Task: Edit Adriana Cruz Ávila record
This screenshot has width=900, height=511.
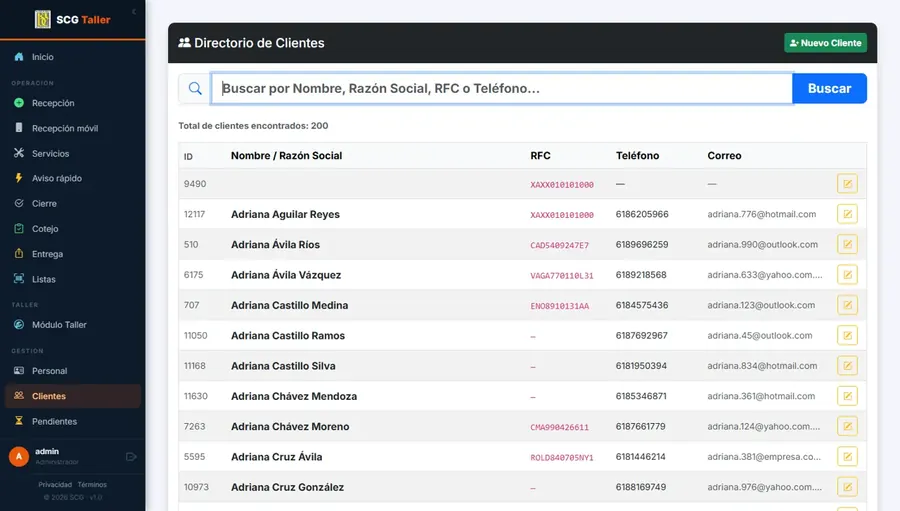Action: pyautogui.click(x=847, y=456)
